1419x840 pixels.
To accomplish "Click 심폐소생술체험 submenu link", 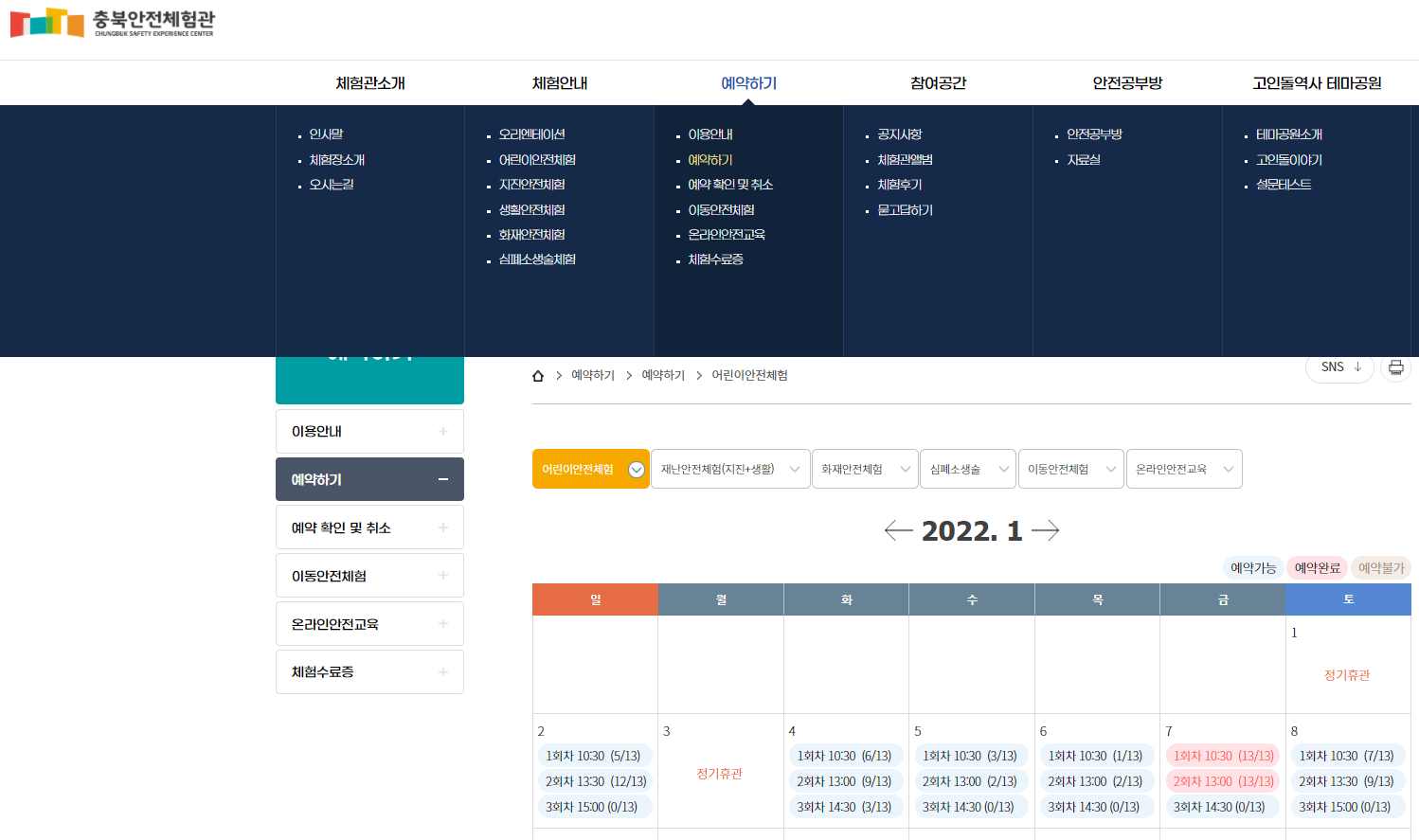I will pyautogui.click(x=538, y=259).
